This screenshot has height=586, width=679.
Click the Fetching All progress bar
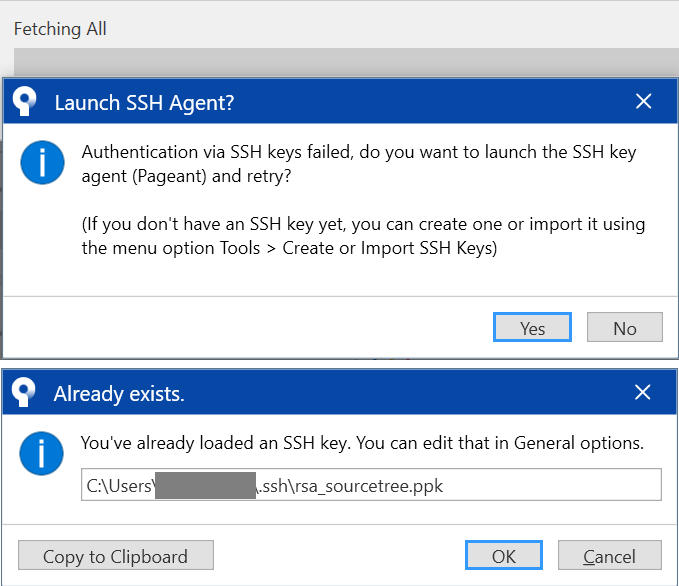(x=346, y=62)
